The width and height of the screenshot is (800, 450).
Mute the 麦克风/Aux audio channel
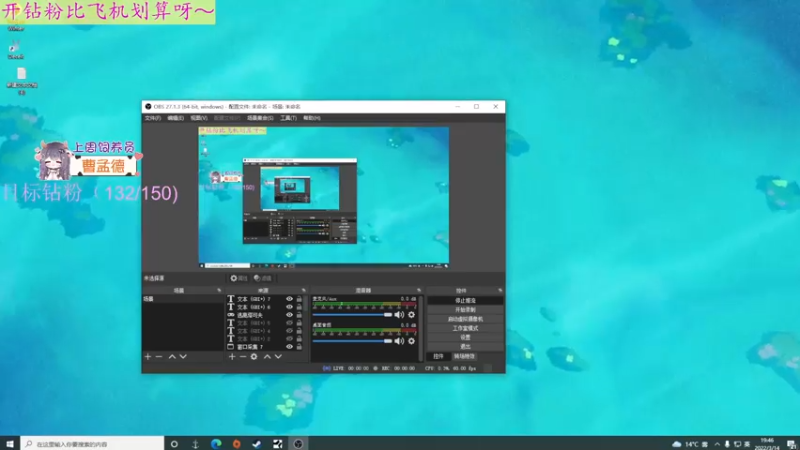coord(399,315)
